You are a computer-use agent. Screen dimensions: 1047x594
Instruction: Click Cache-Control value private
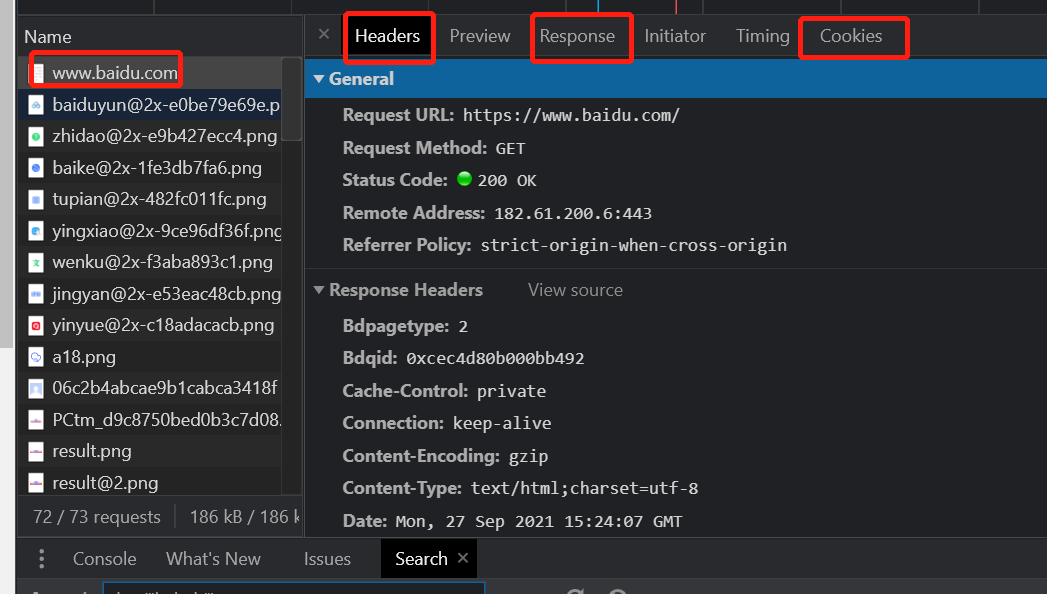[x=511, y=391]
